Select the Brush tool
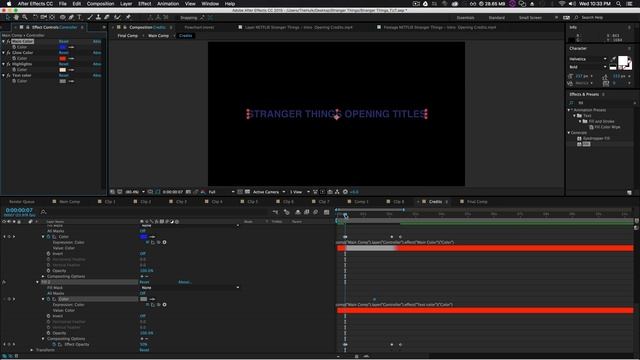The image size is (640, 360). click(90, 18)
